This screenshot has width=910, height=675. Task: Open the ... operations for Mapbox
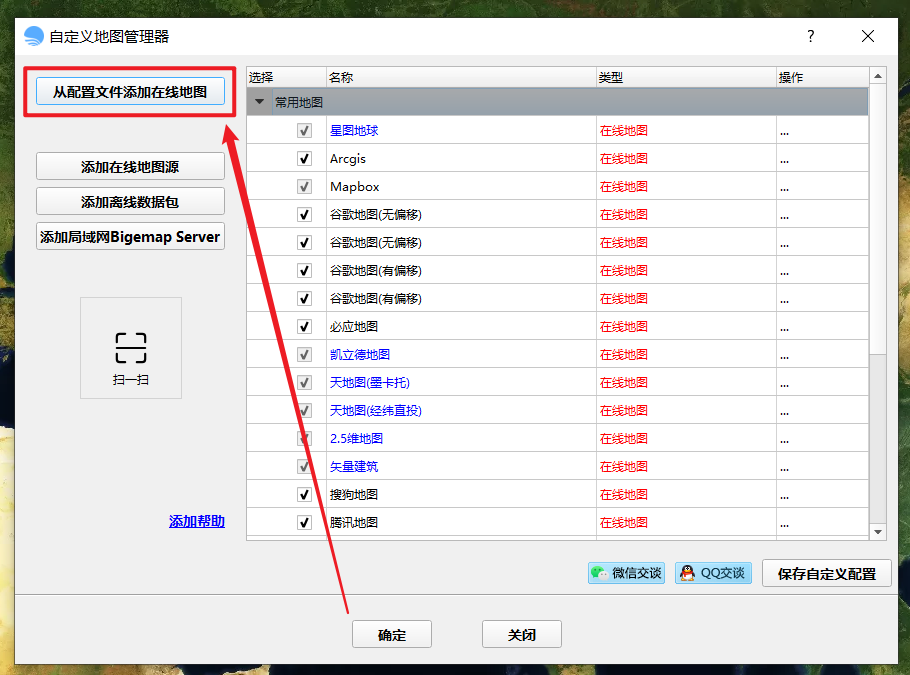coord(785,187)
